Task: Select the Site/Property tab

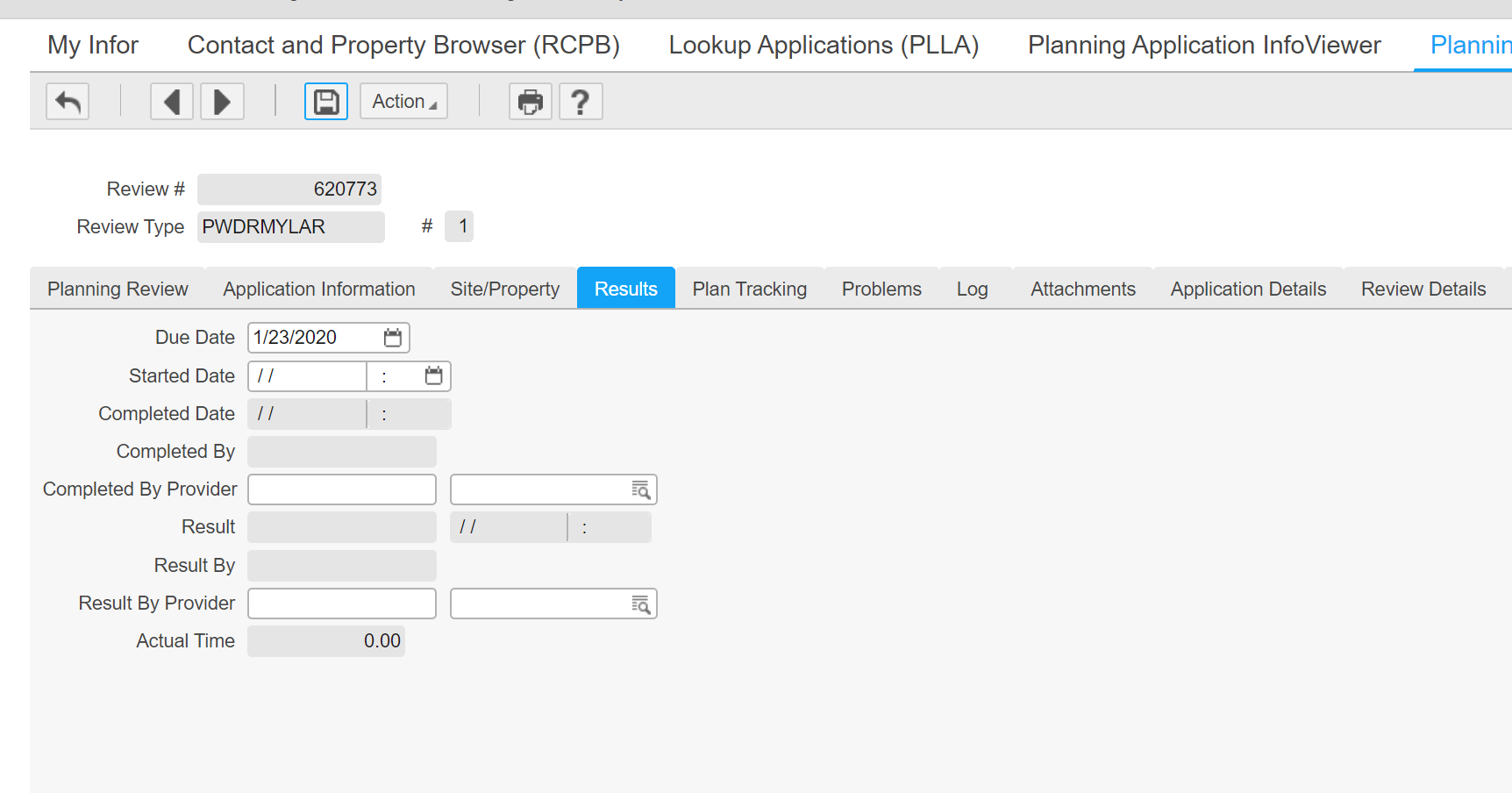Action: (505, 289)
